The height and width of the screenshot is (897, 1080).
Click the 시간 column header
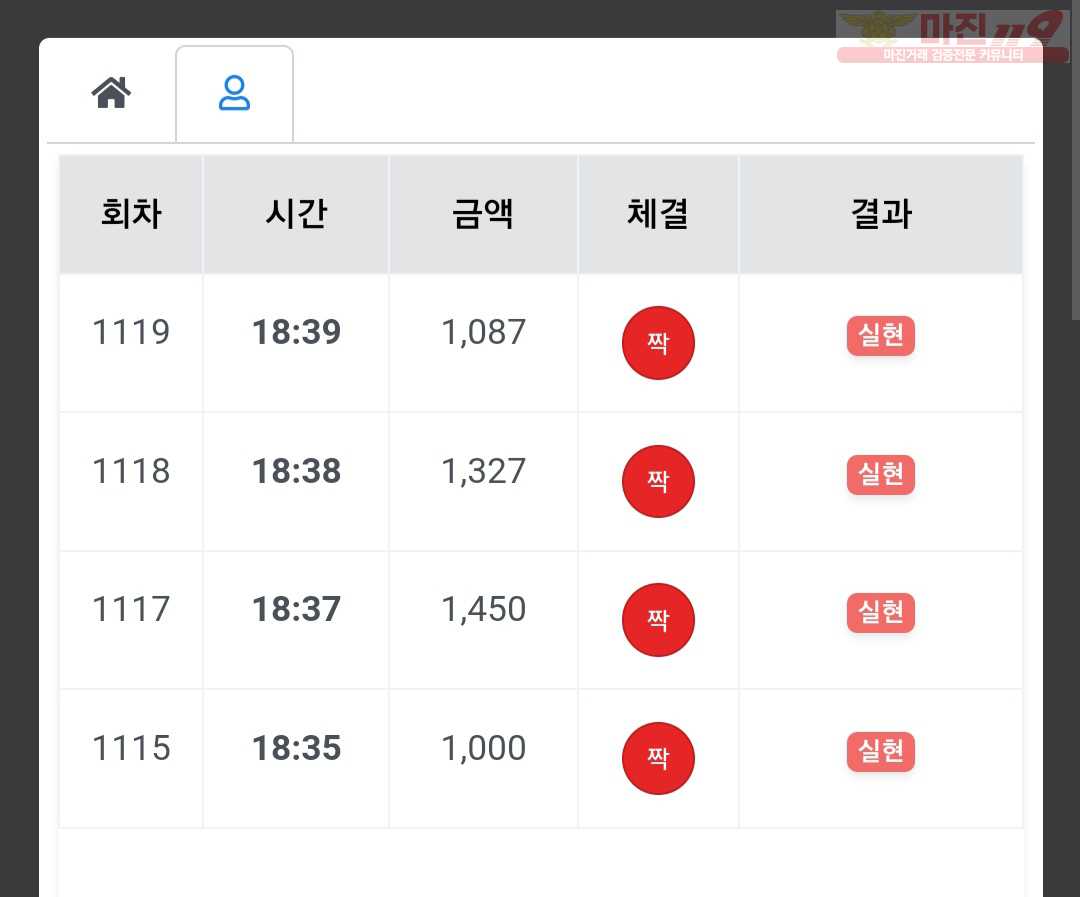pos(296,214)
